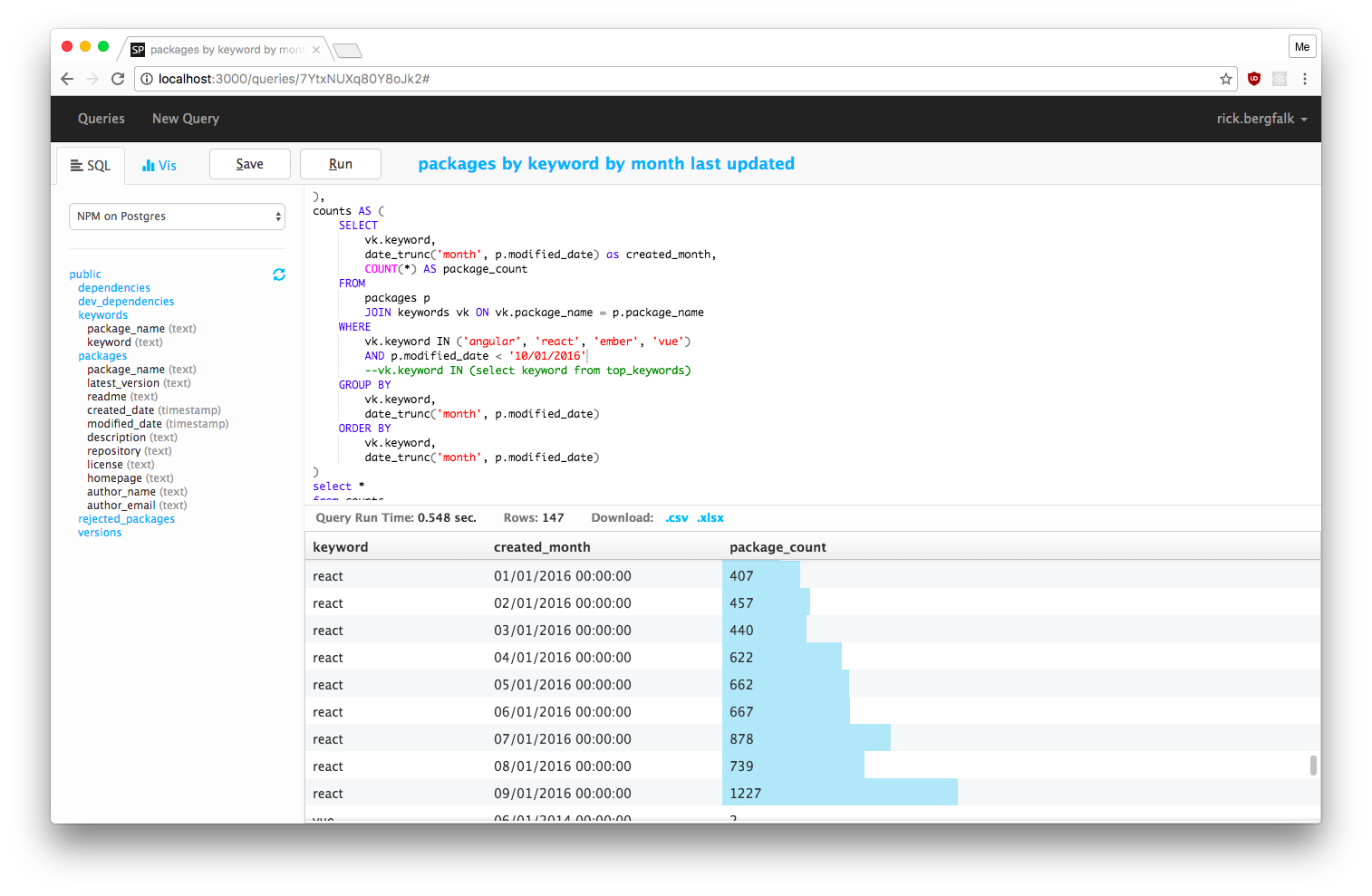
Task: Open the Queries navigation item
Action: 101,119
